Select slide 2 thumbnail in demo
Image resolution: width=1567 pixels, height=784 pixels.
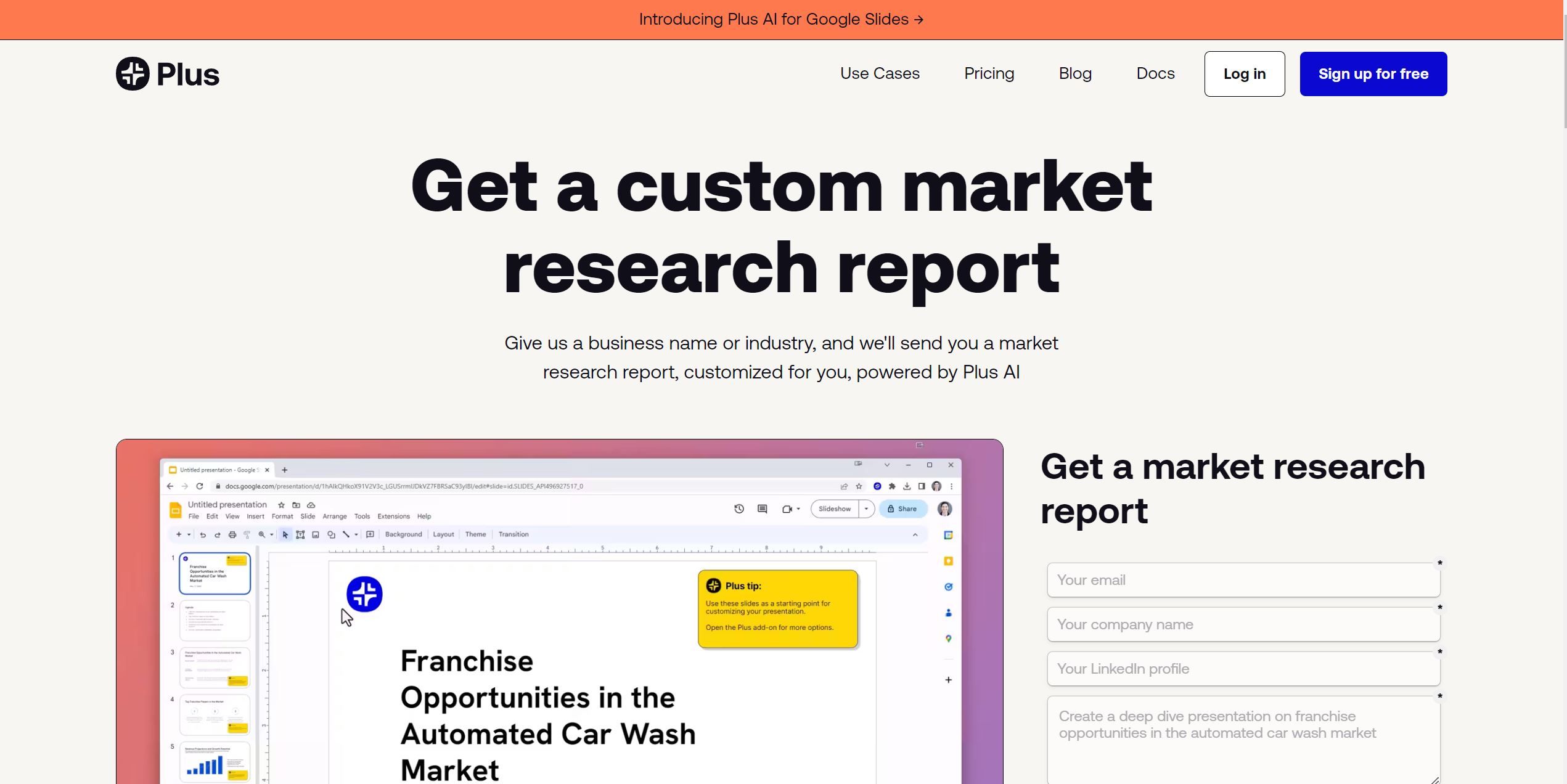point(215,621)
